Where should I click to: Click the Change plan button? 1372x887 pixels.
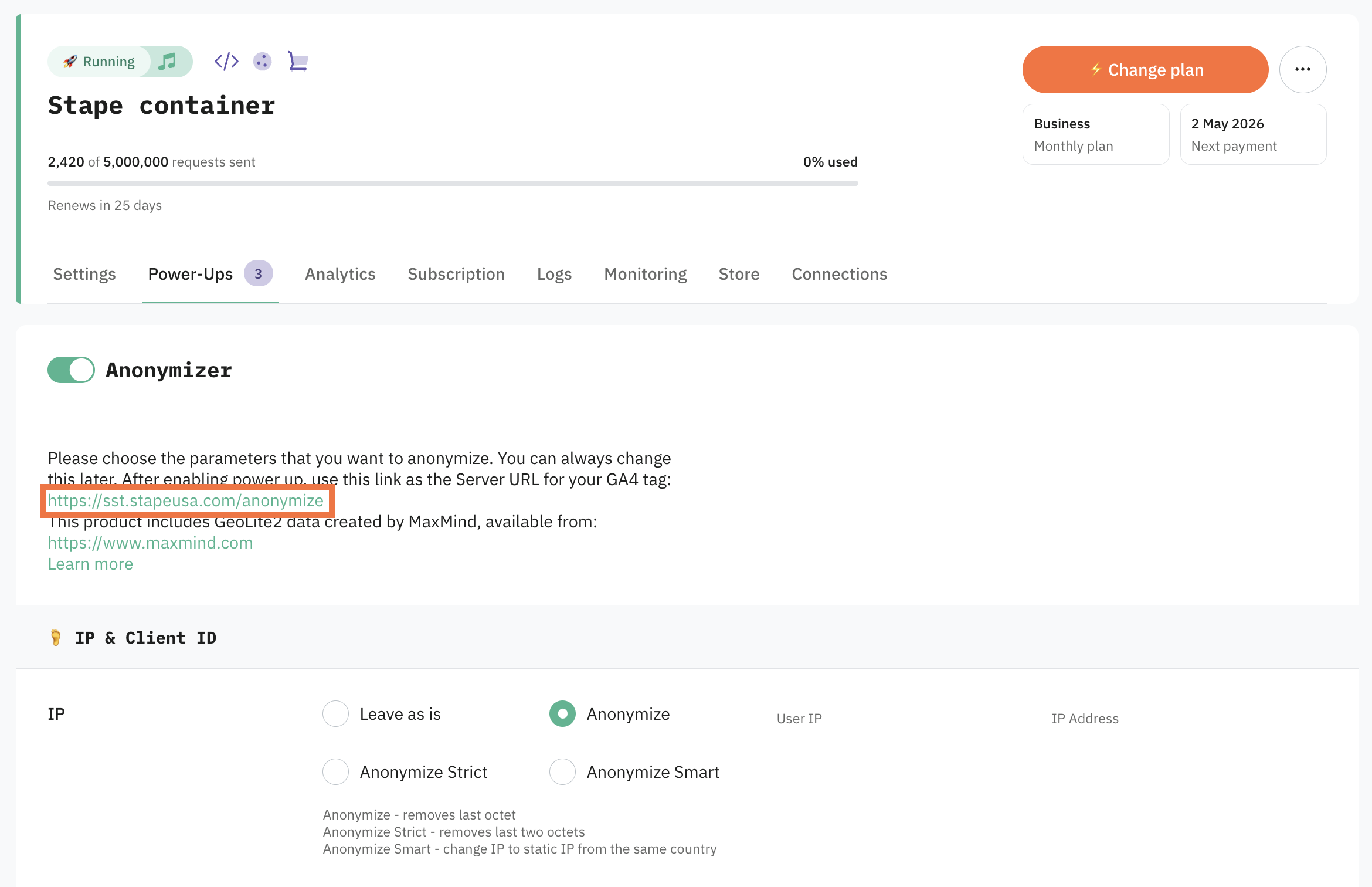[1145, 69]
